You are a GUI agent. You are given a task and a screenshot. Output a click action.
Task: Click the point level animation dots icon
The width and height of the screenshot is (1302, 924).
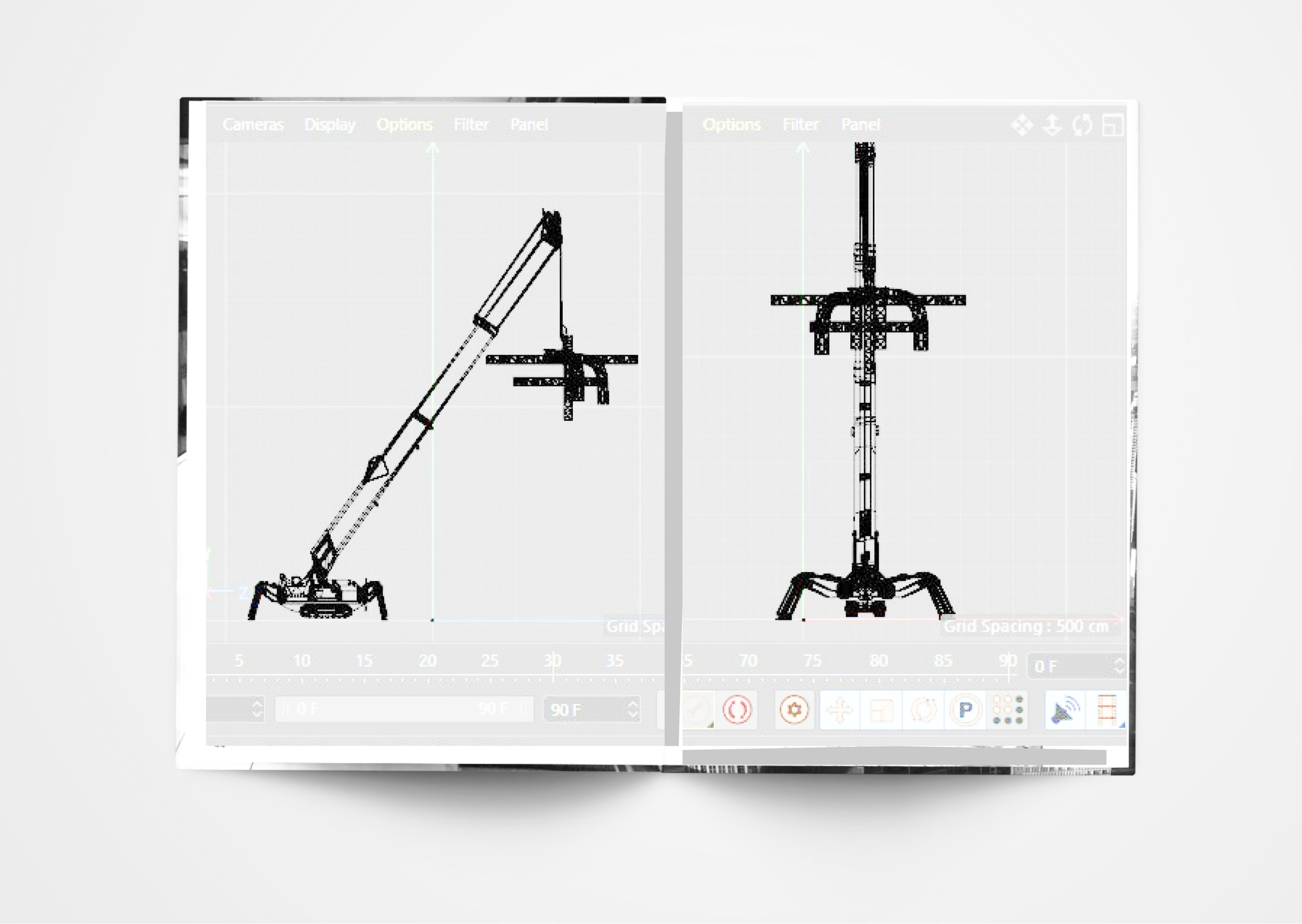pos(1007,710)
